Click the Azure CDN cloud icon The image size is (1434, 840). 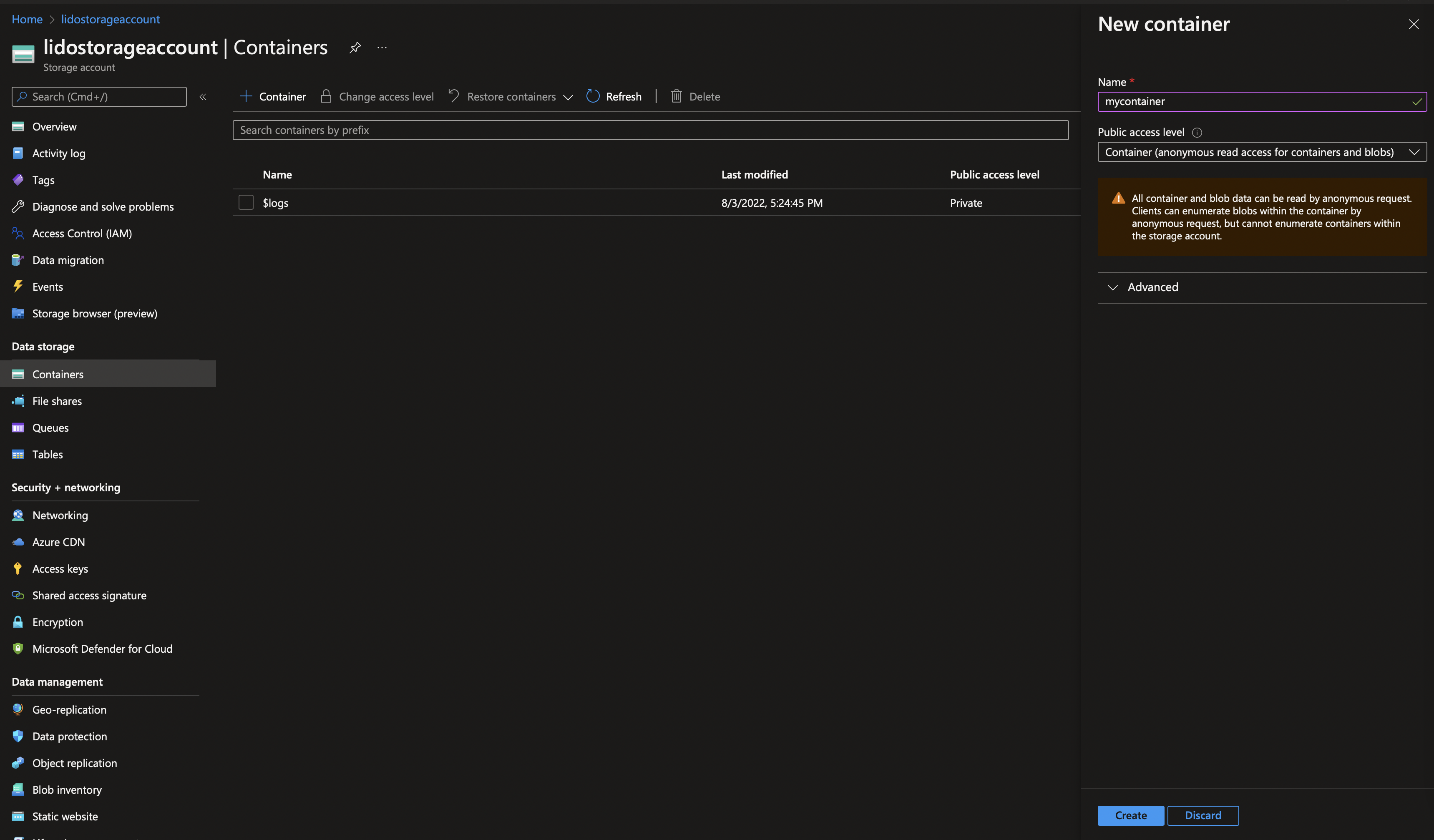coord(18,542)
